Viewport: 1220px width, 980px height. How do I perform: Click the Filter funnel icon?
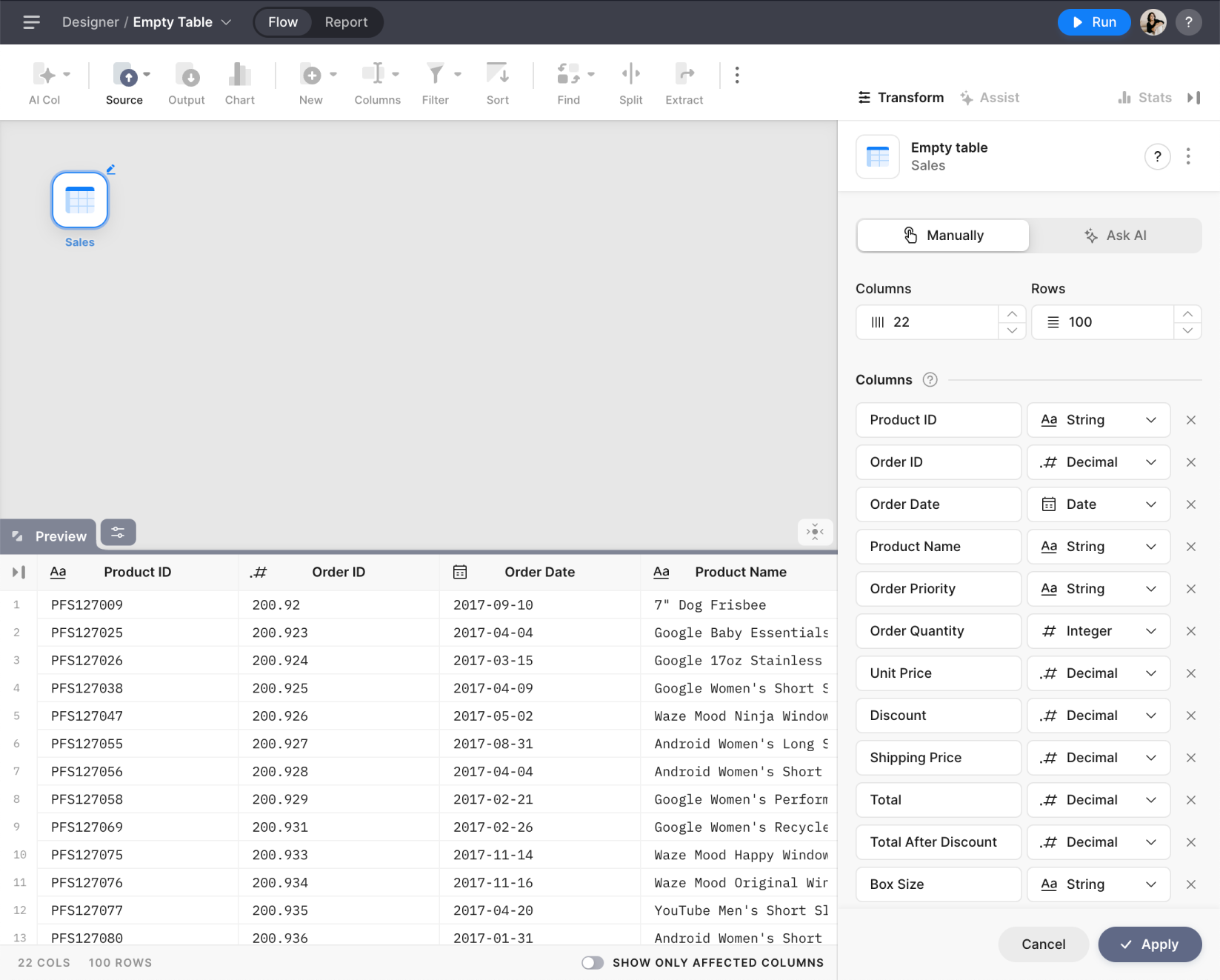(436, 75)
